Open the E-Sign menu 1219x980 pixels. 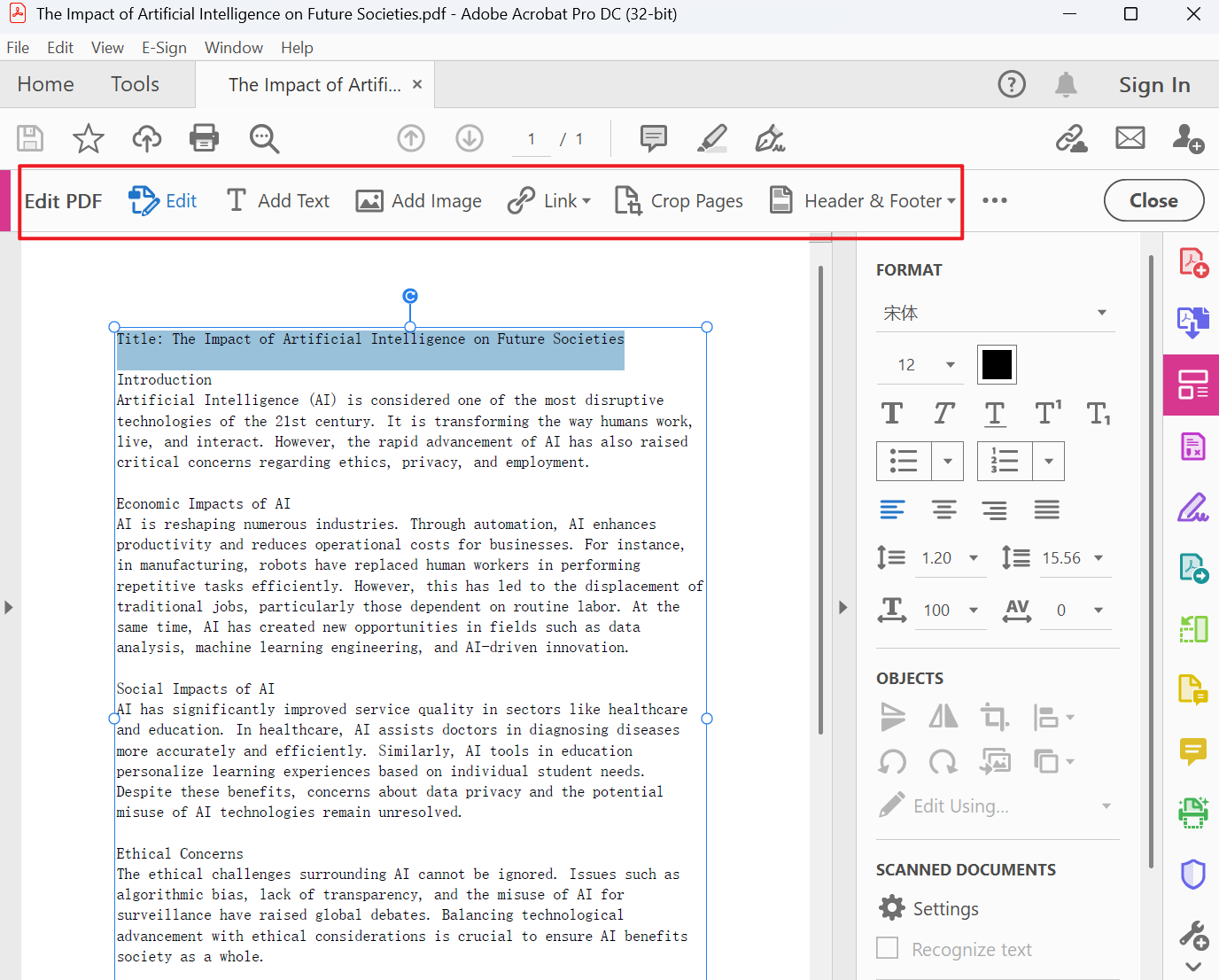(x=164, y=48)
